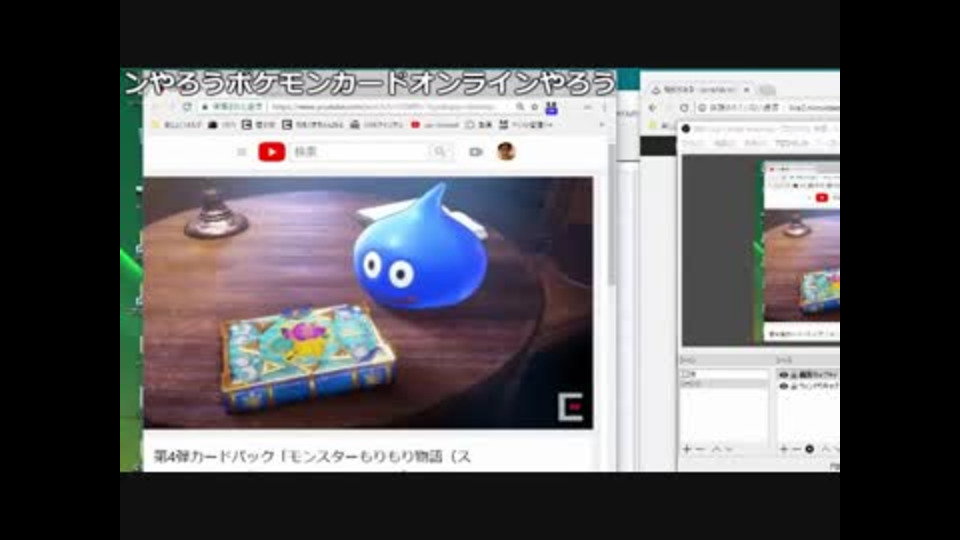Screen dimensions: 960x540
Task: Bookmark the page with the star icon
Action: coord(534,107)
